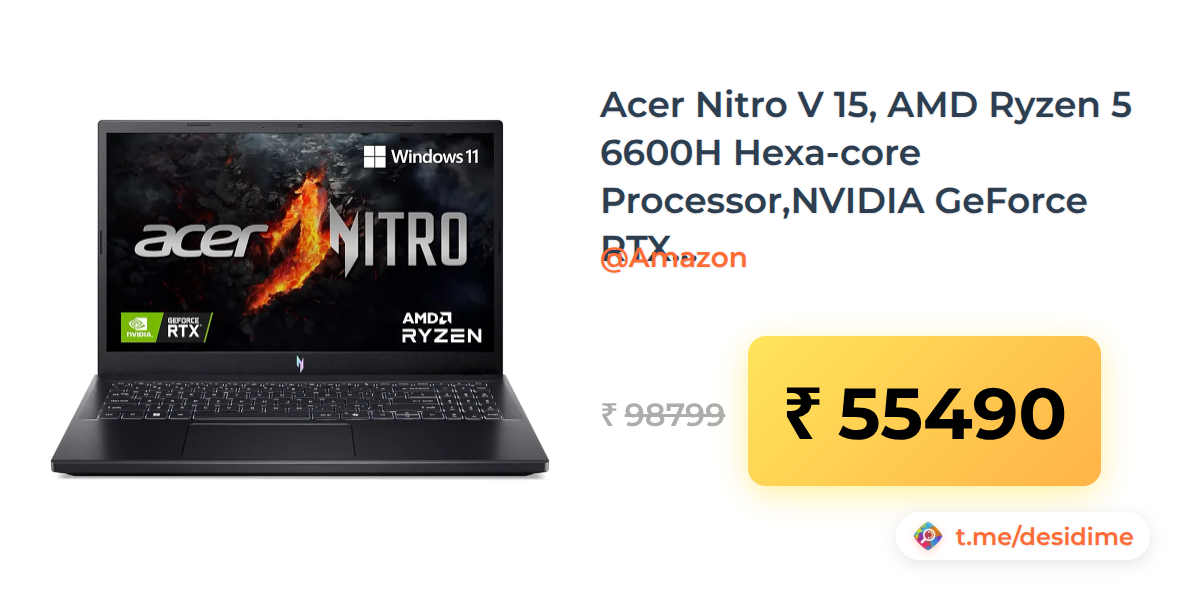
Task: Click the orange @Amazon label
Action: tap(673, 258)
